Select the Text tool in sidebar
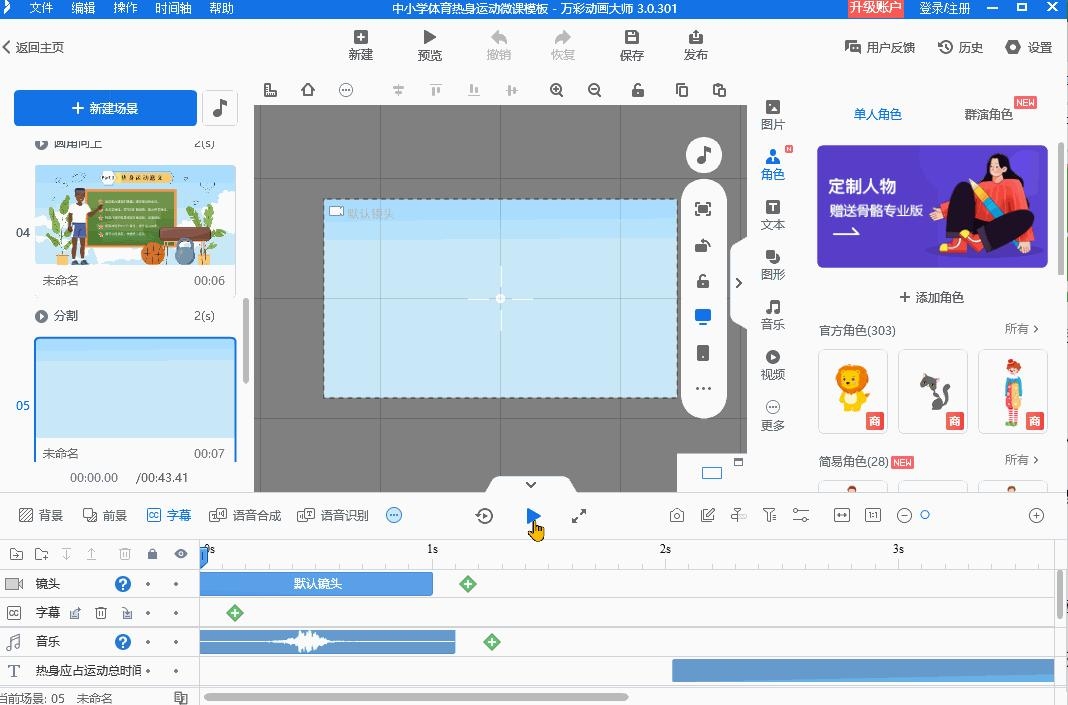The height and width of the screenshot is (705, 1068). coord(773,215)
